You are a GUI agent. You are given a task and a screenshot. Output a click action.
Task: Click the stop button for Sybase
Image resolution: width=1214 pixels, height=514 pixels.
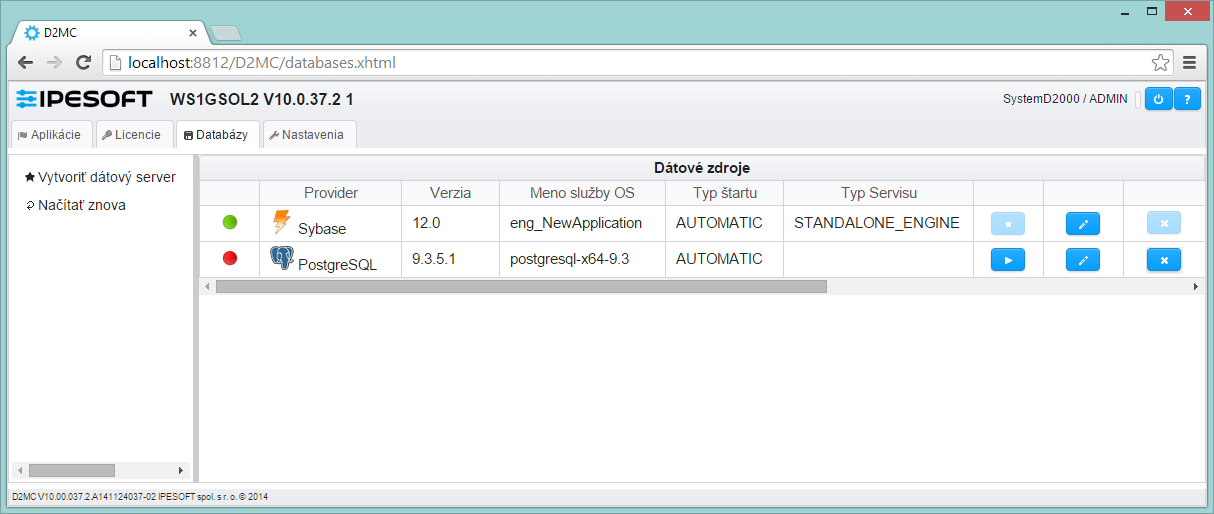click(1008, 224)
